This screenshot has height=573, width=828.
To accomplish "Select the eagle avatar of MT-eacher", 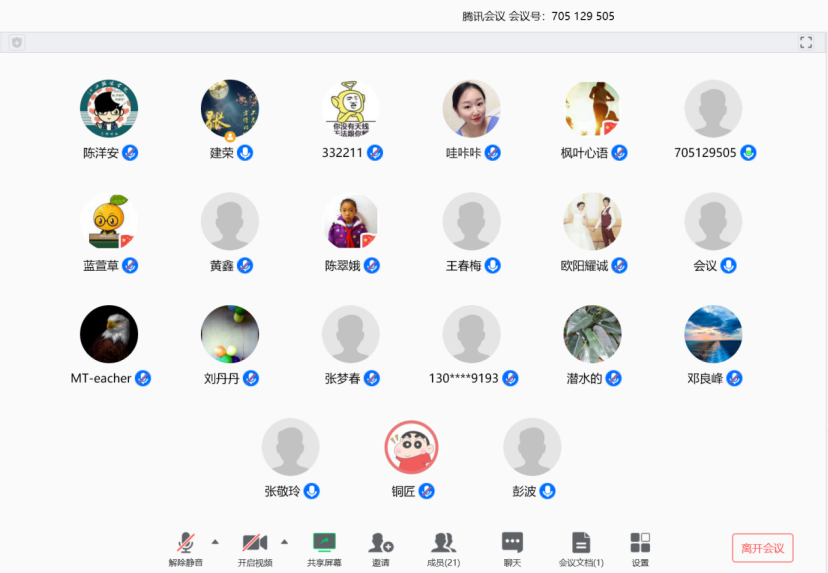I will click(x=109, y=334).
